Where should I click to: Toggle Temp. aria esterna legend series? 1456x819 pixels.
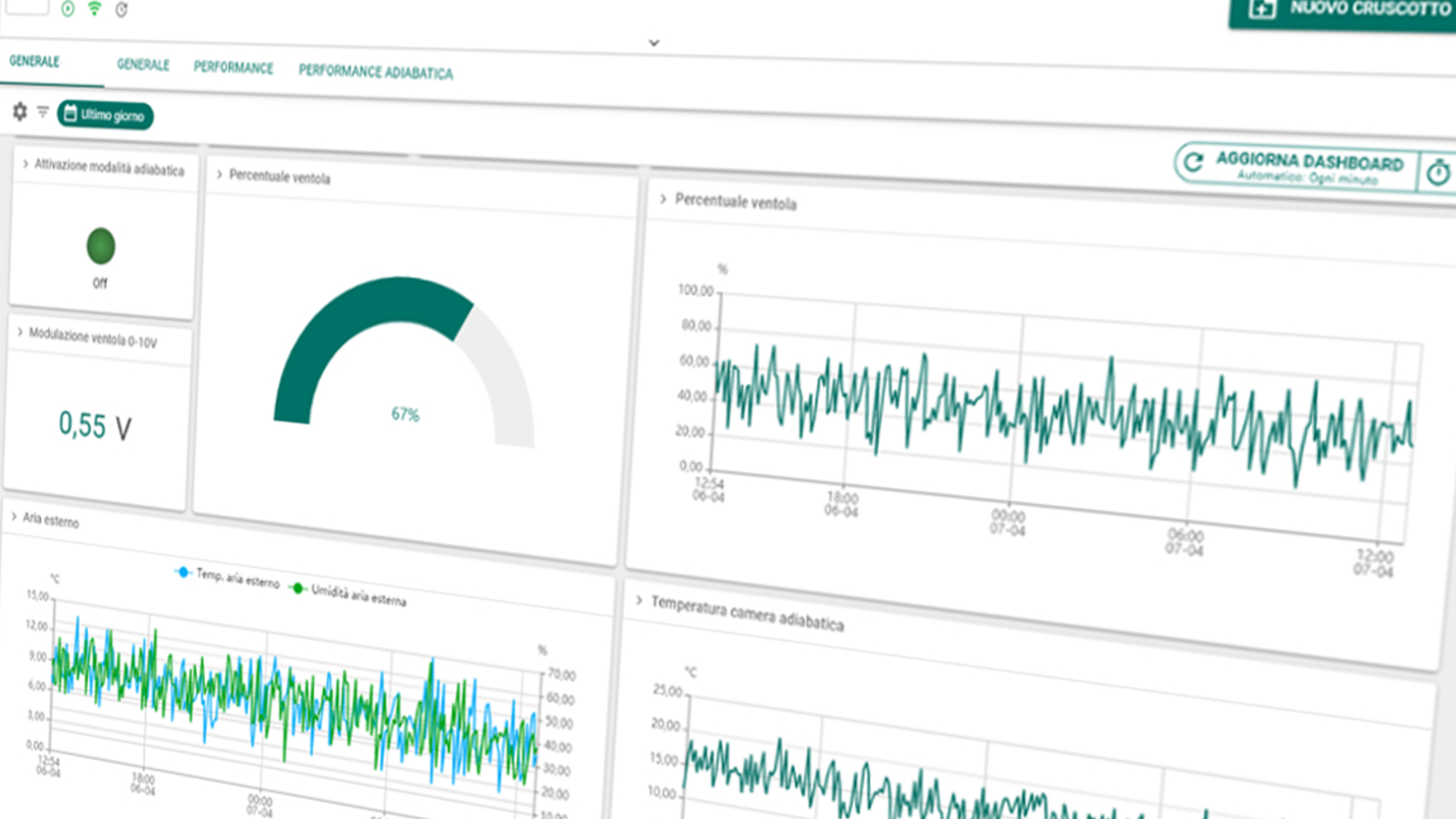[x=227, y=578]
